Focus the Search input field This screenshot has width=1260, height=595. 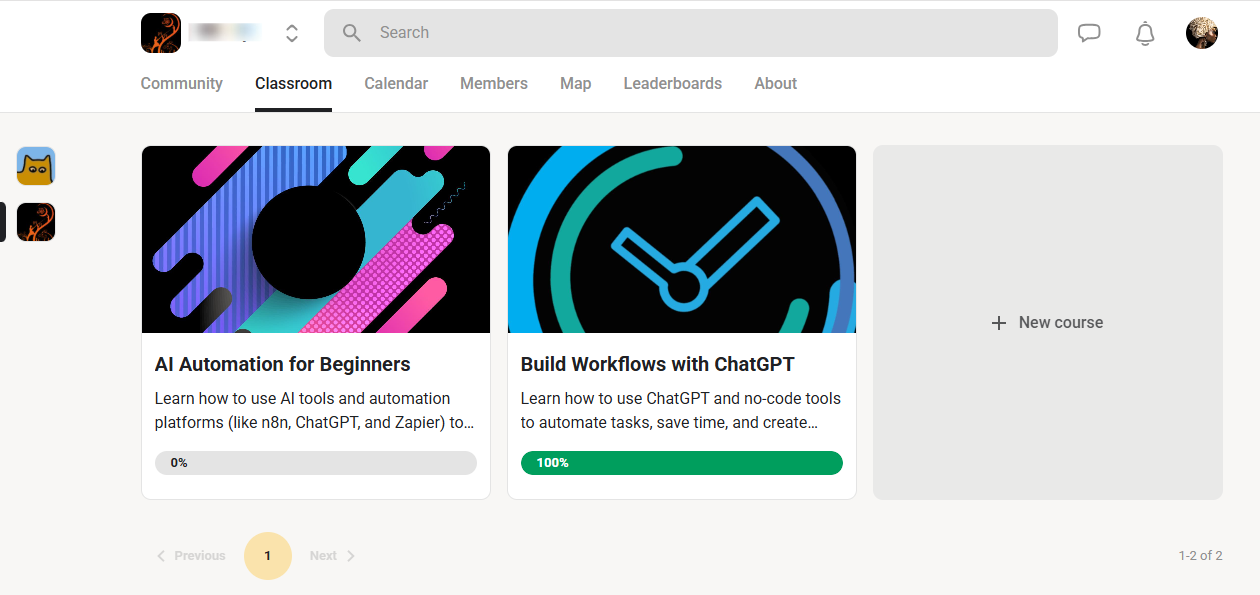pos(691,33)
